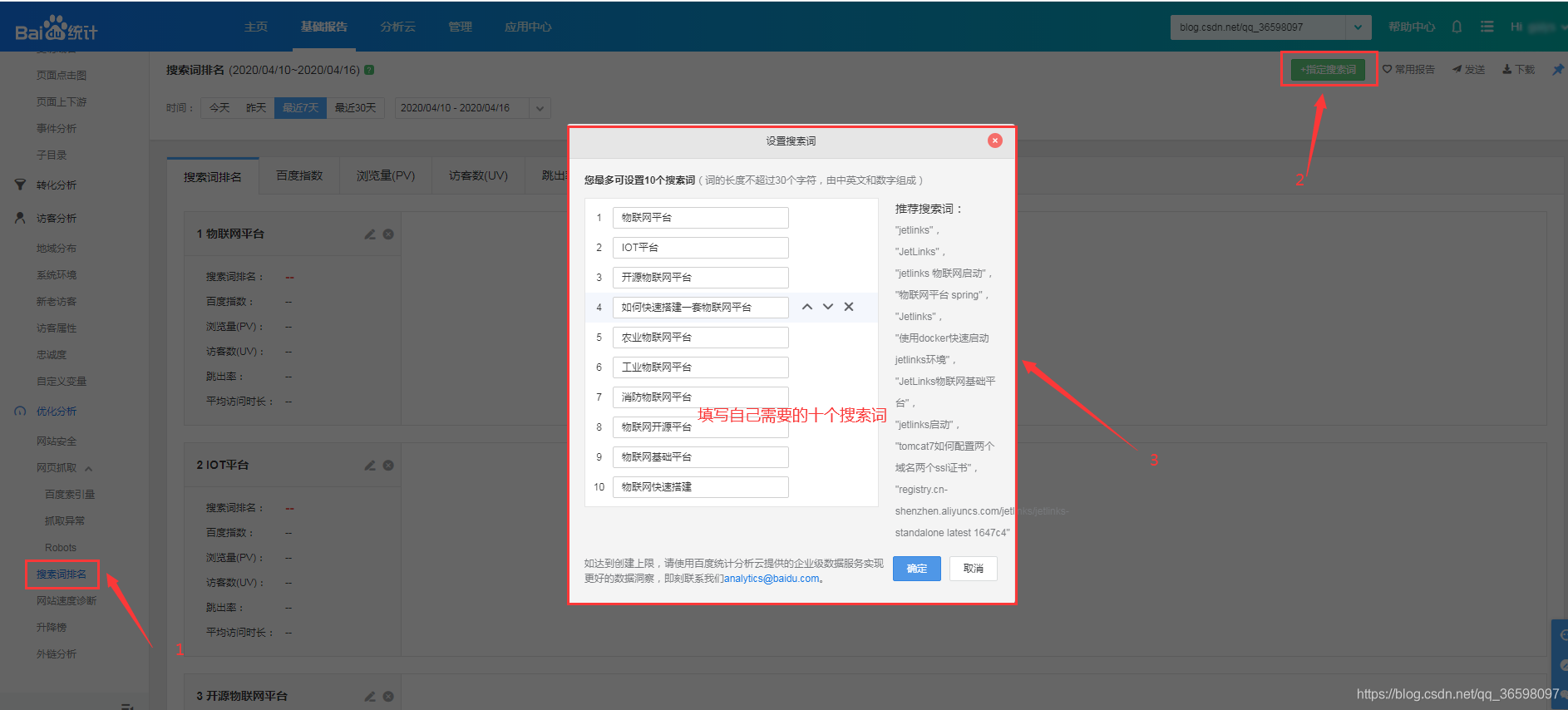
Task: Open 地域分布 in left sidebar
Action: pyautogui.click(x=57, y=249)
